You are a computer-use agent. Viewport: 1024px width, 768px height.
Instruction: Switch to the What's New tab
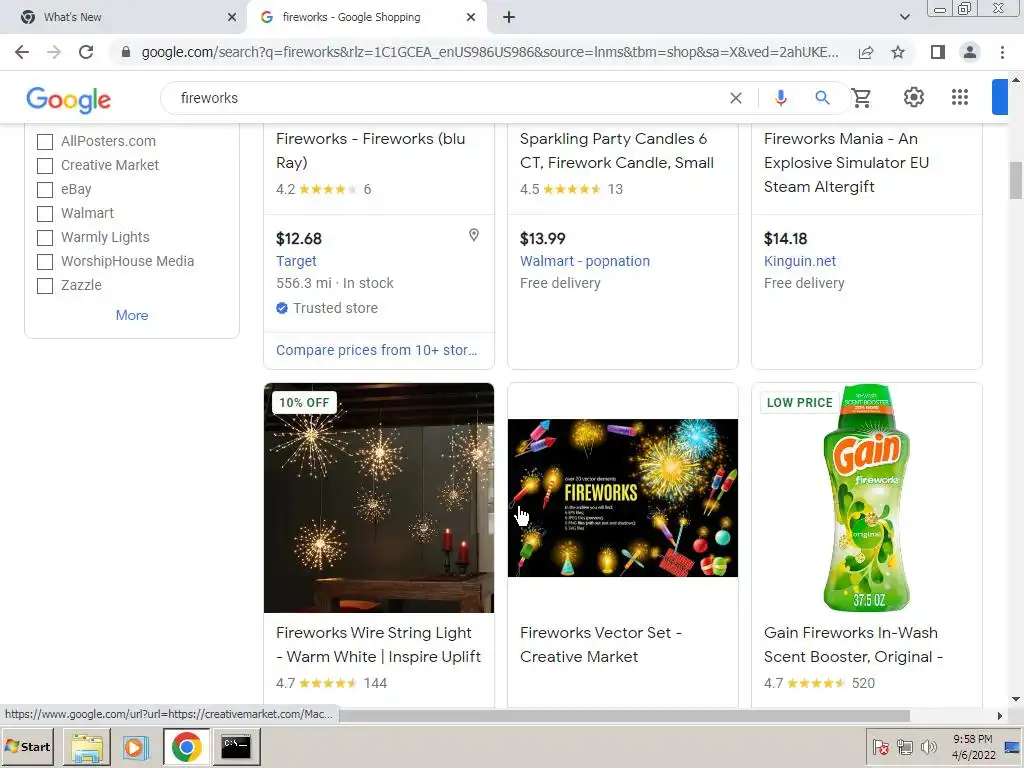[124, 17]
